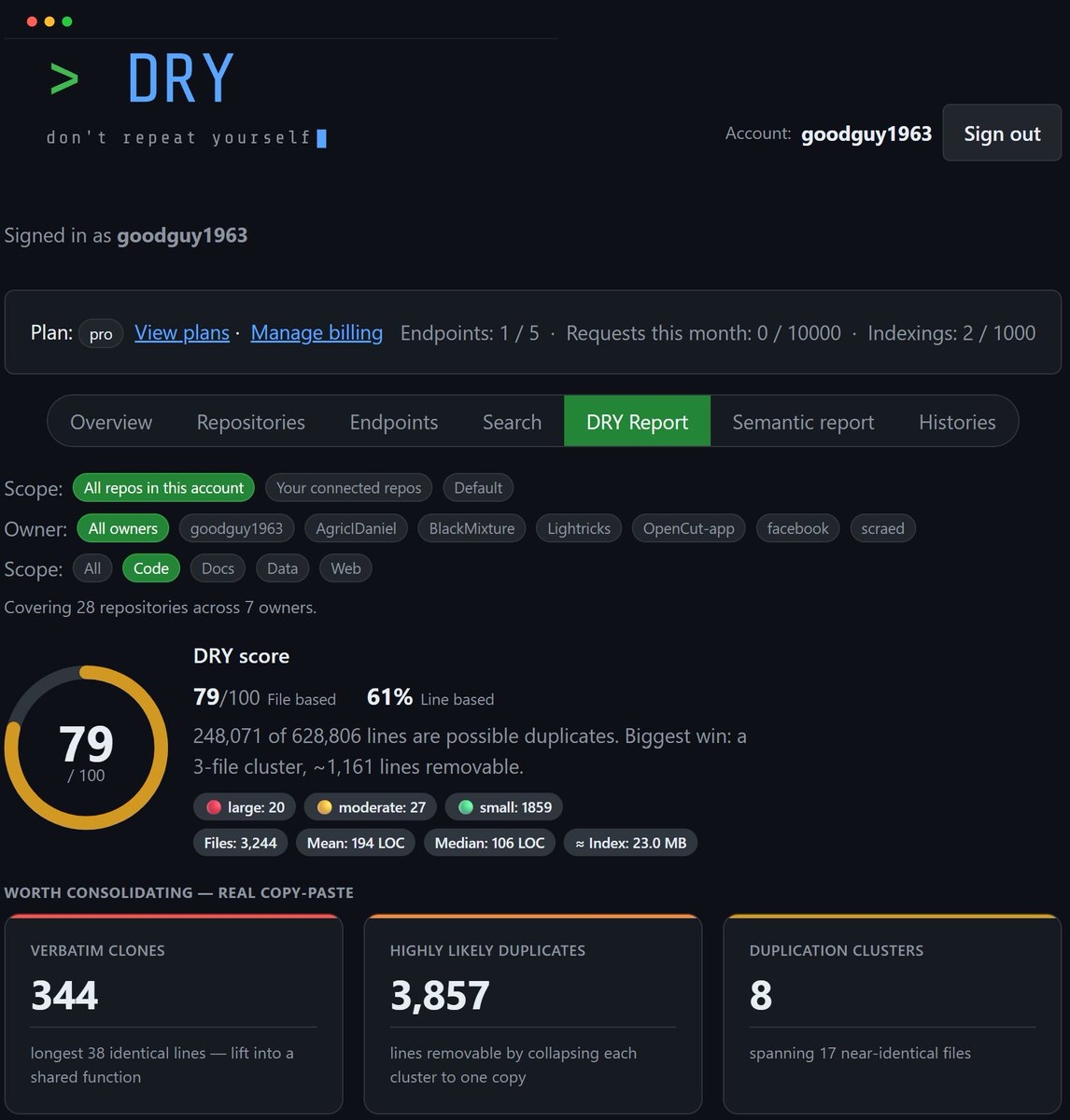The image size is (1070, 1120).
Task: Click the 'Mean: 194 LOC' badge
Action: click(356, 843)
